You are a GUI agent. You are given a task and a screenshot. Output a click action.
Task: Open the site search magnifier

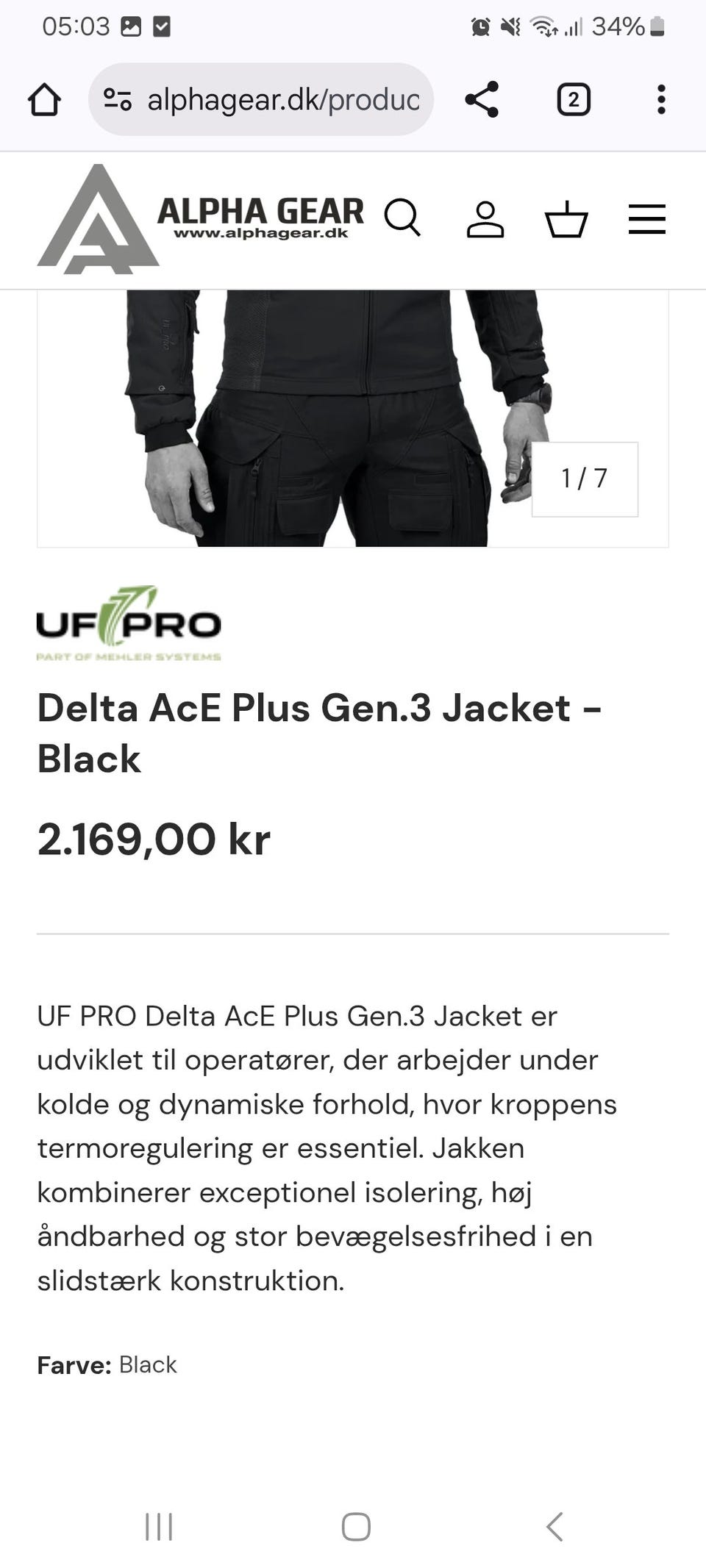[402, 218]
